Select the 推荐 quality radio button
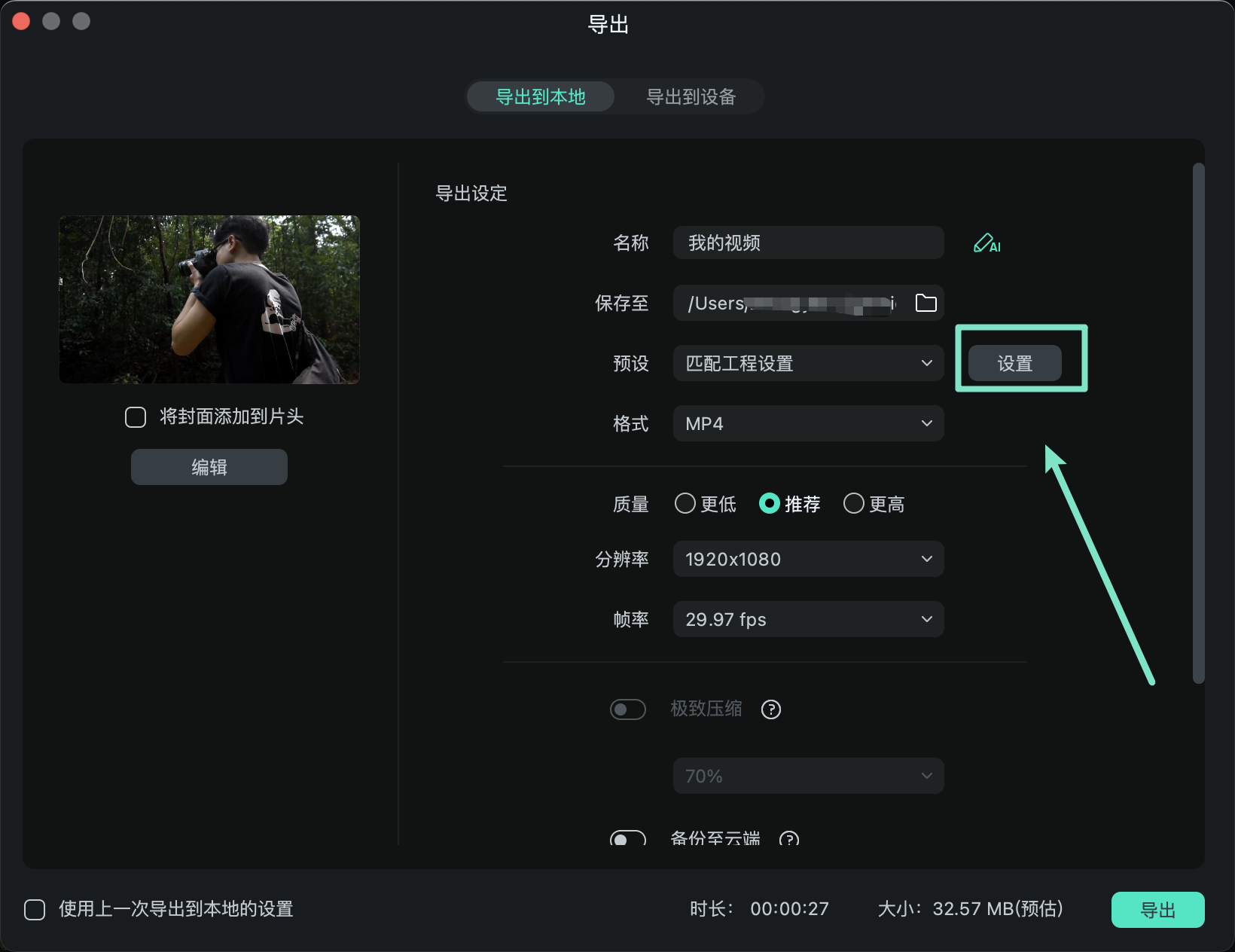Image resolution: width=1235 pixels, height=952 pixels. coord(770,504)
